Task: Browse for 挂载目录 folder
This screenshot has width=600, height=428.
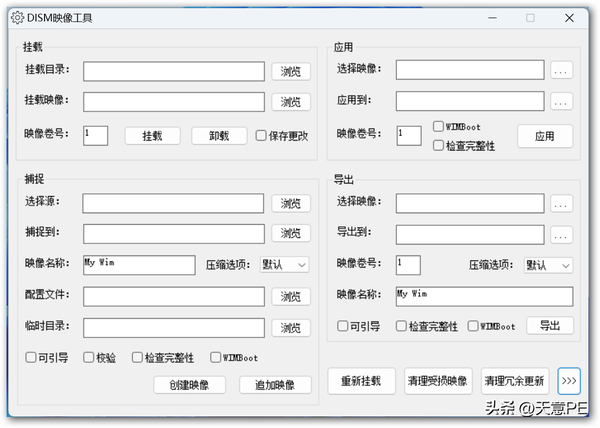Action: click(291, 72)
